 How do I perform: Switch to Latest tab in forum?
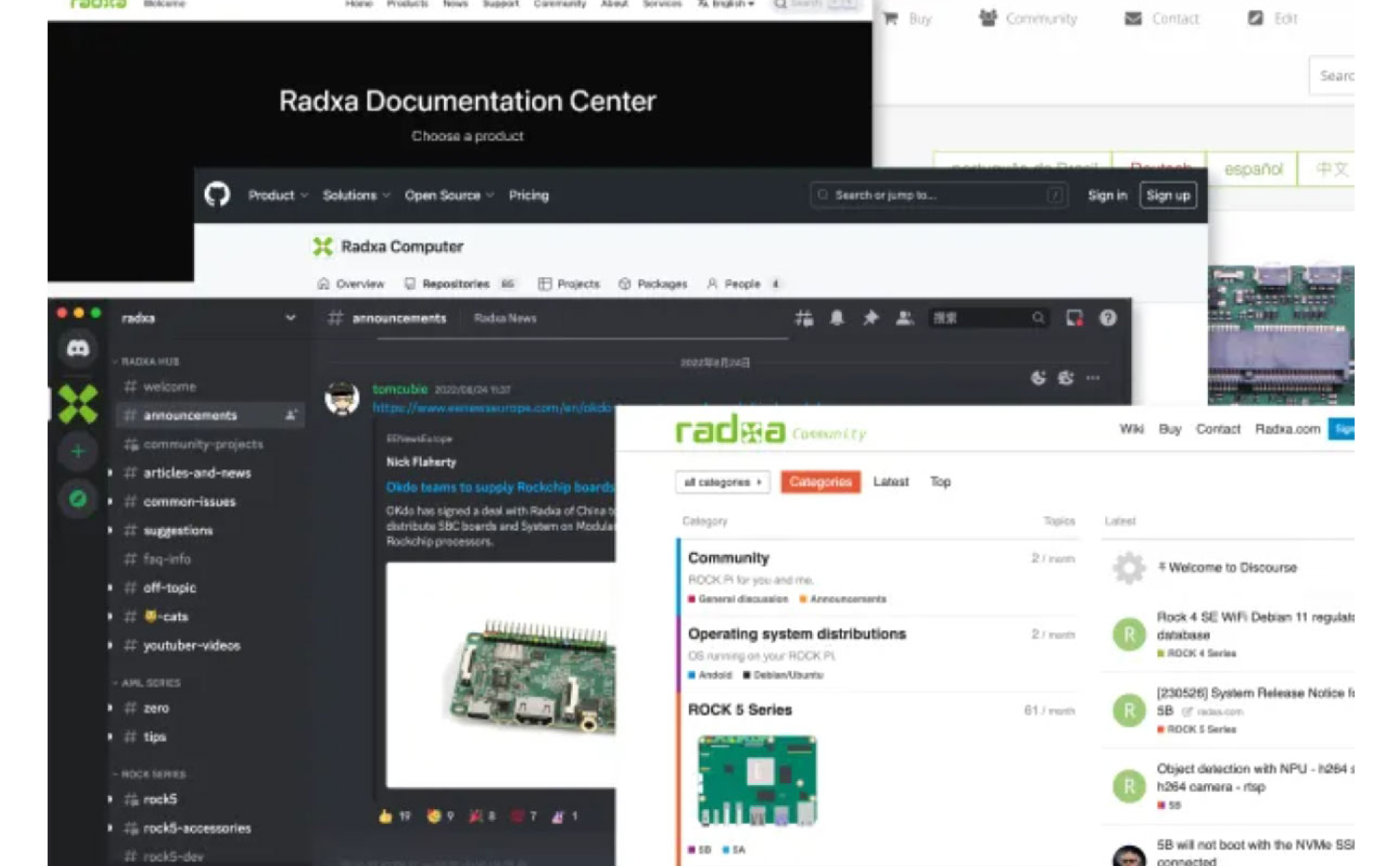coord(891,481)
